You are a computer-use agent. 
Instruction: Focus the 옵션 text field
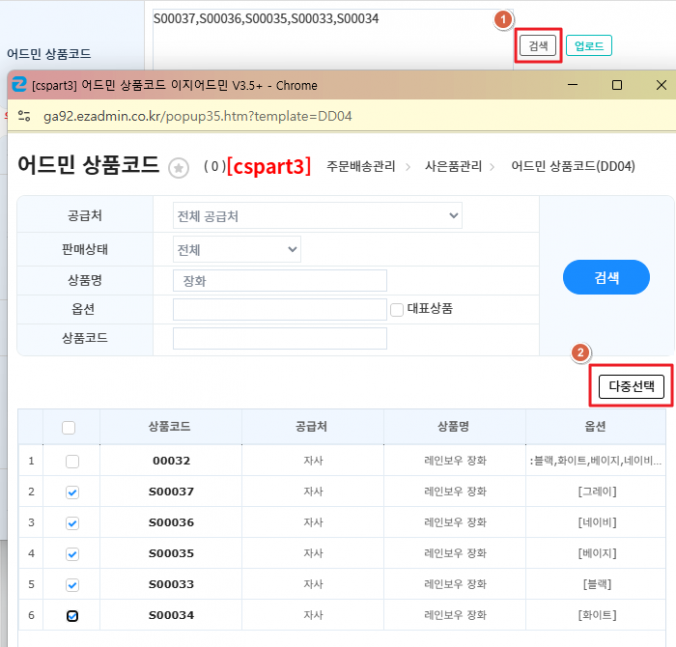(x=279, y=310)
